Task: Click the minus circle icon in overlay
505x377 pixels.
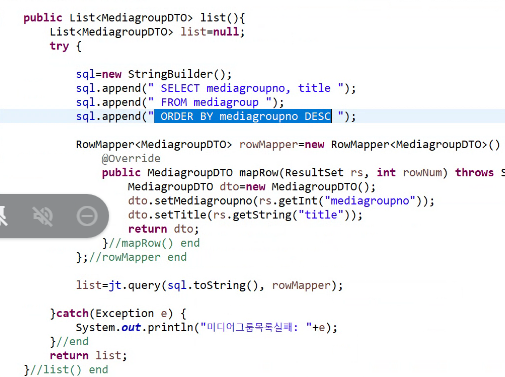Action: [87, 216]
